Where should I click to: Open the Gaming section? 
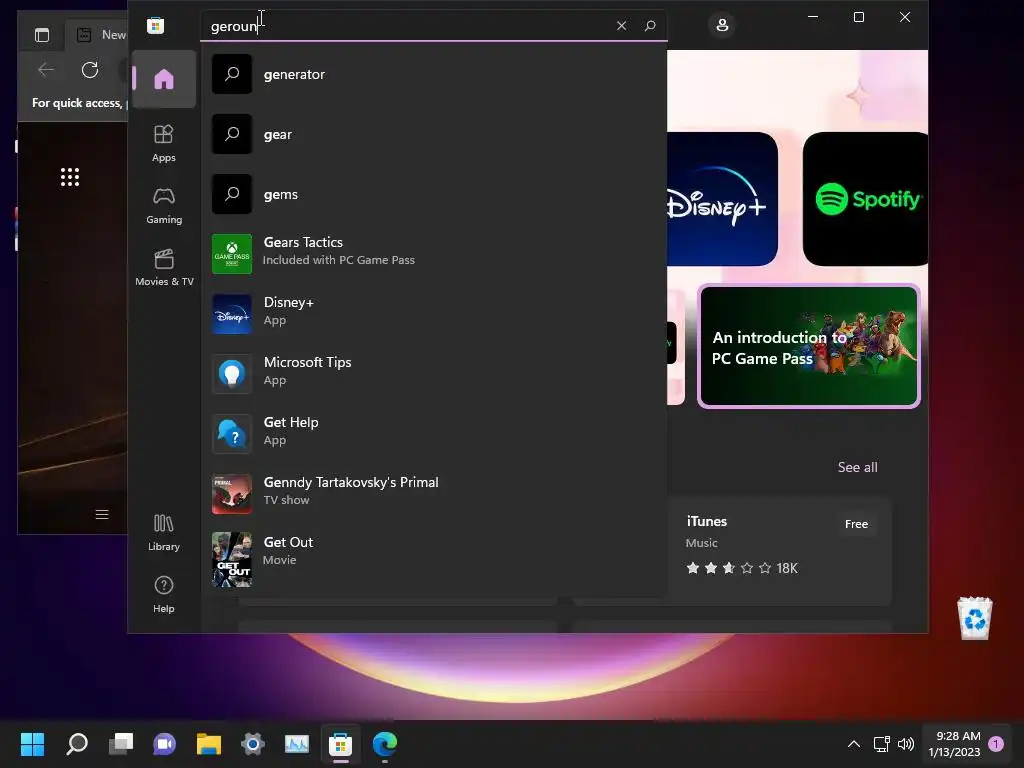coord(164,205)
